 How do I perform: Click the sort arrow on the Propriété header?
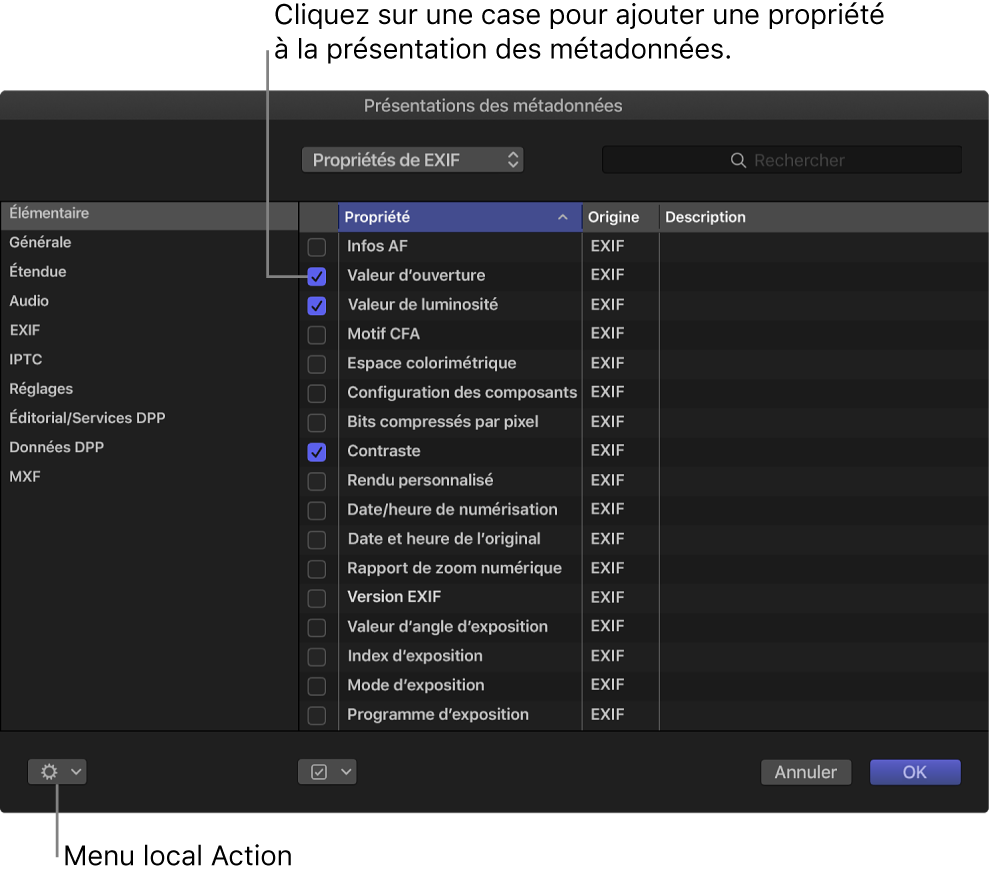562,217
